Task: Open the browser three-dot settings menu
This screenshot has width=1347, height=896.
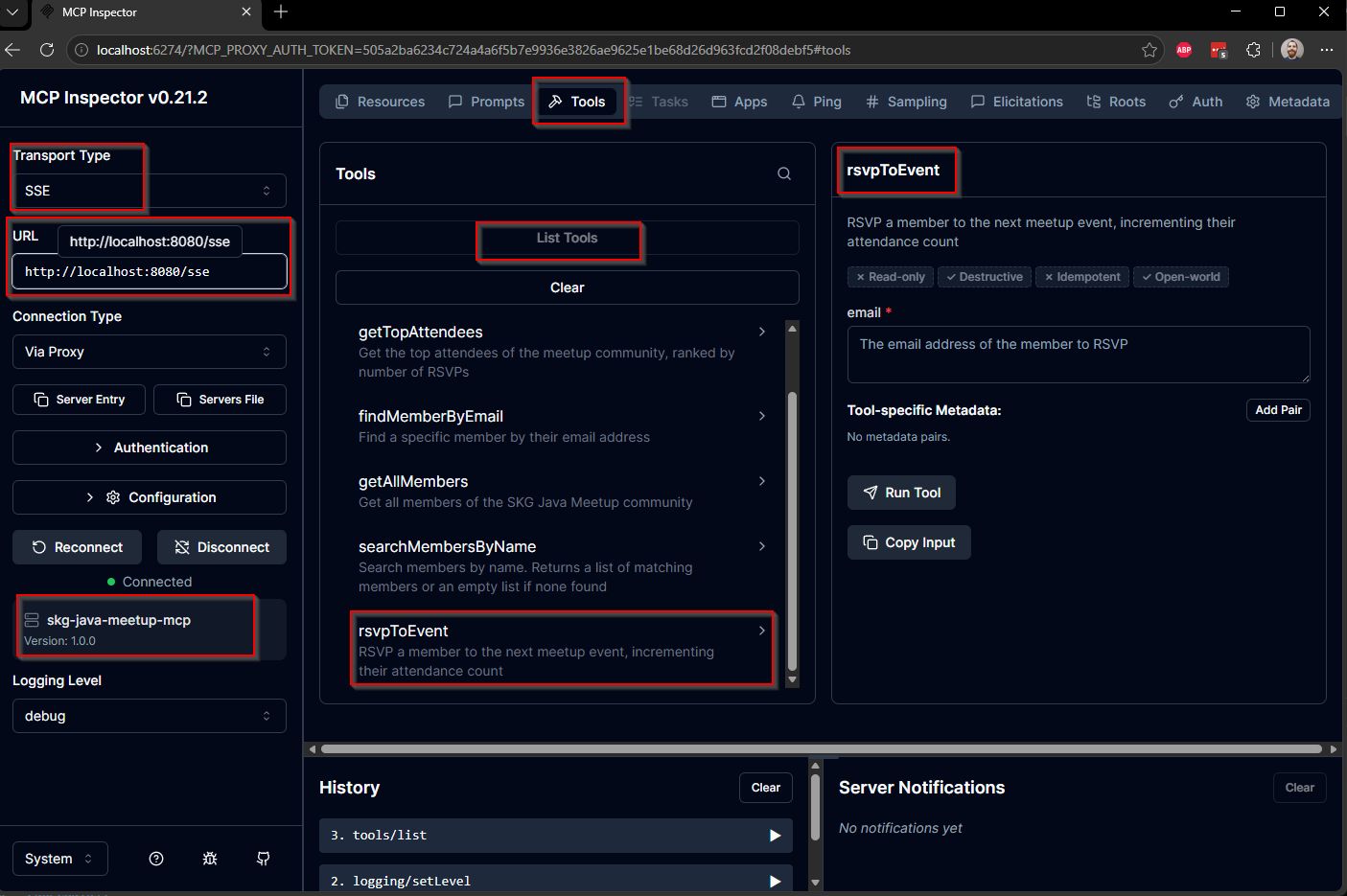Action: coord(1327,50)
